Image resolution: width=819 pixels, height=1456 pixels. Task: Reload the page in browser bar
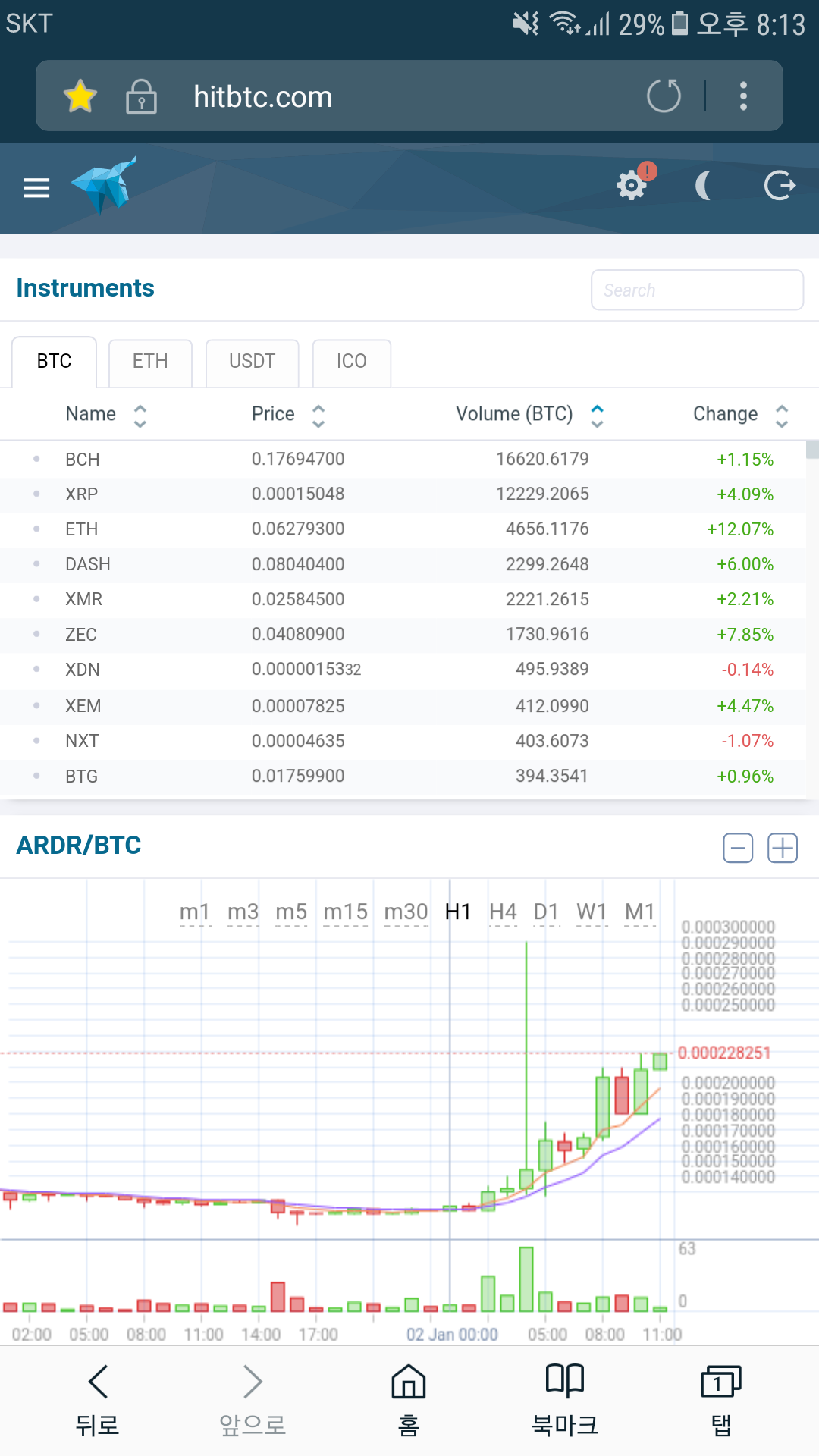664,96
